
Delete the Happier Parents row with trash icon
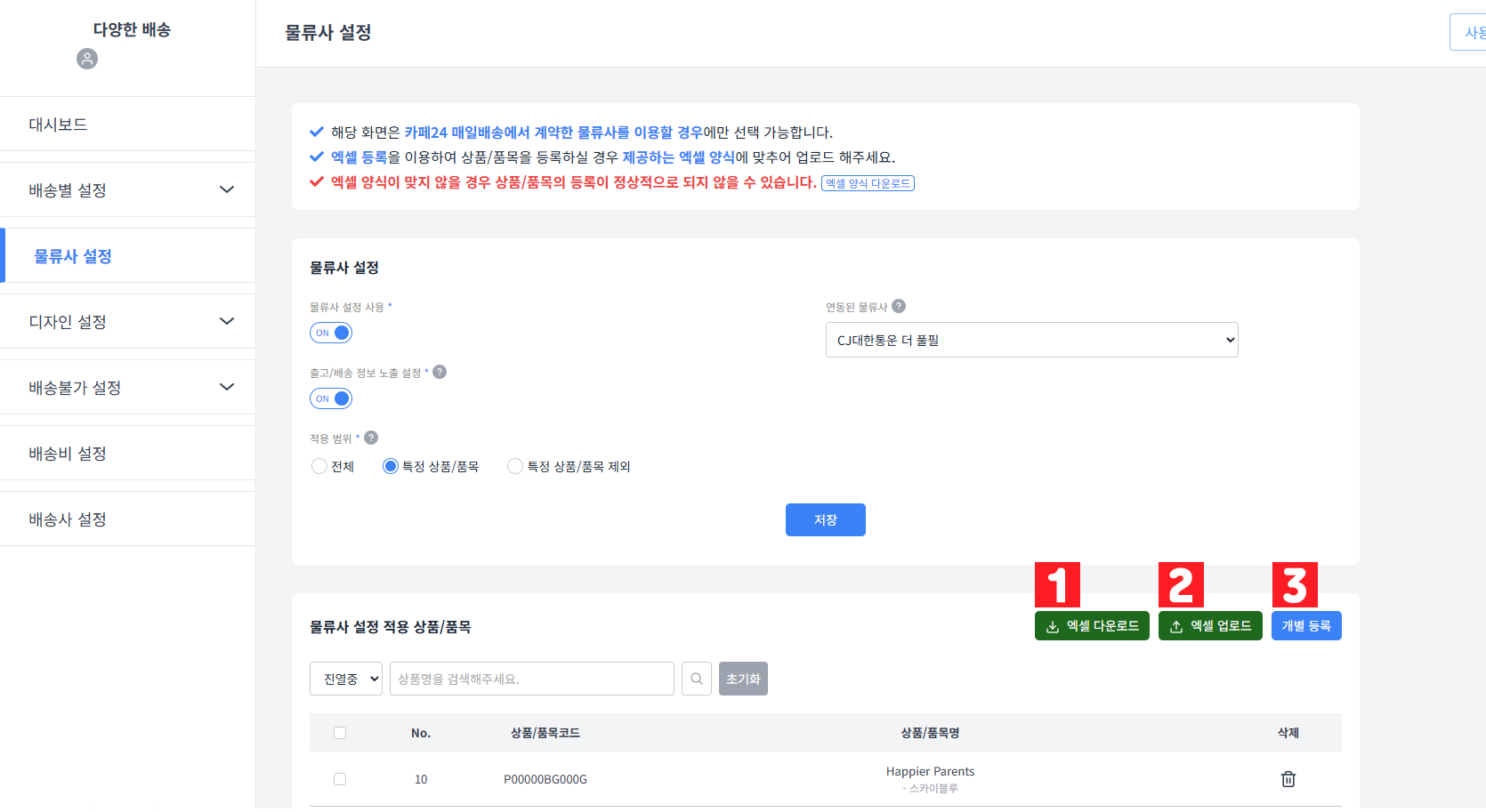[1288, 778]
